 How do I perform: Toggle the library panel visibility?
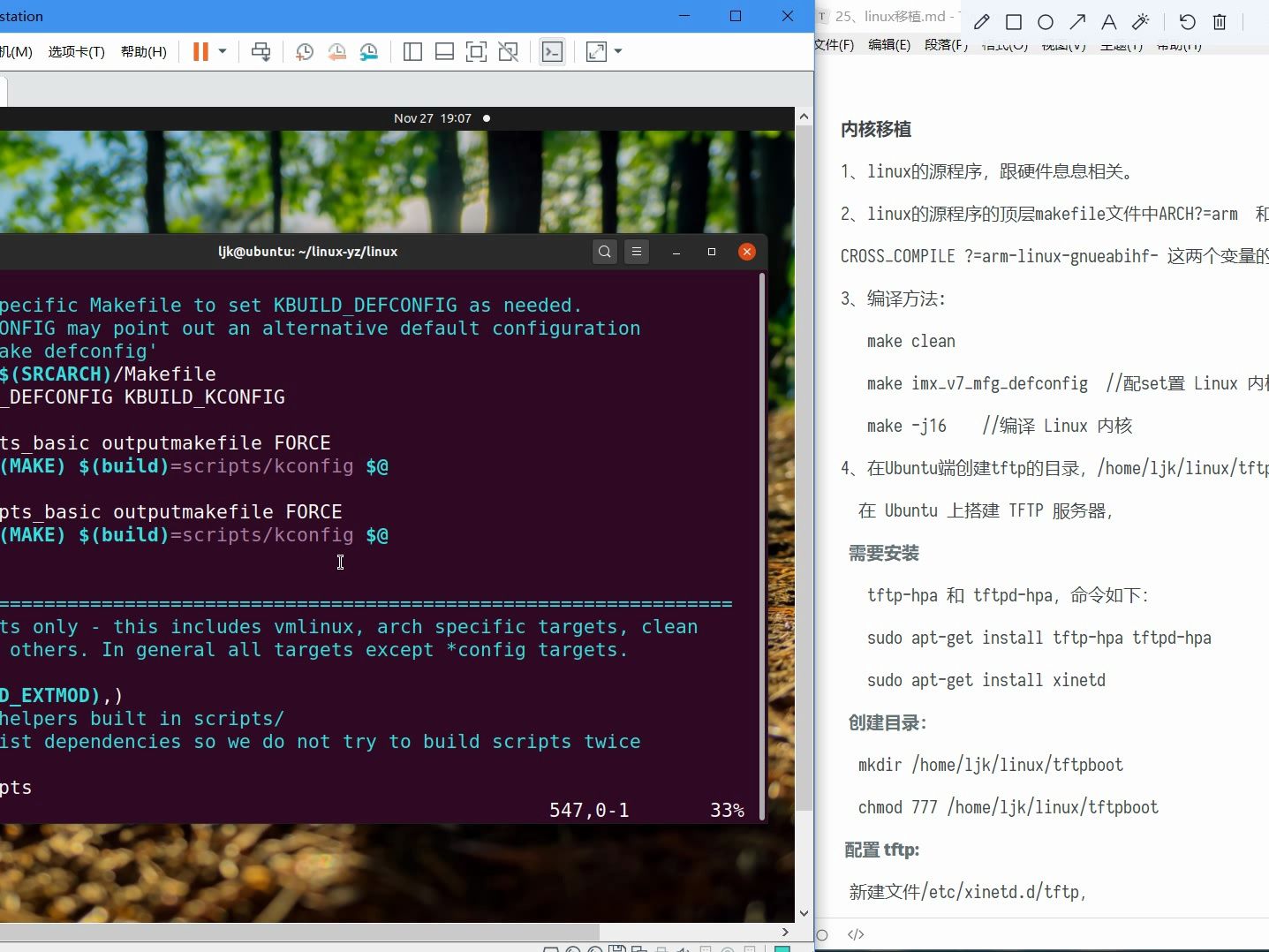[412, 51]
